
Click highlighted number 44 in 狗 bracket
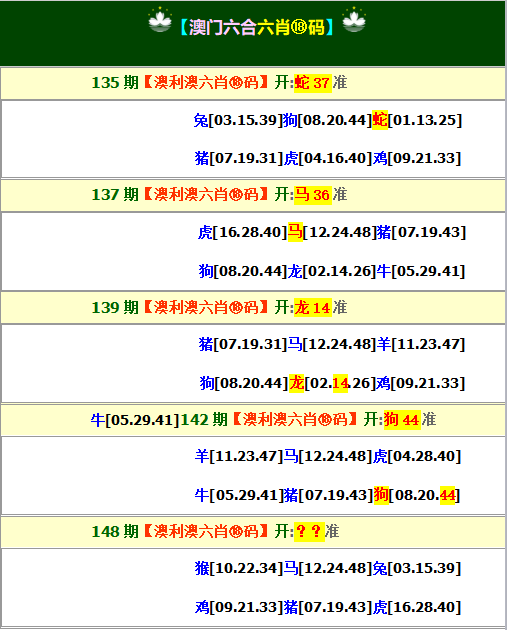coord(448,495)
